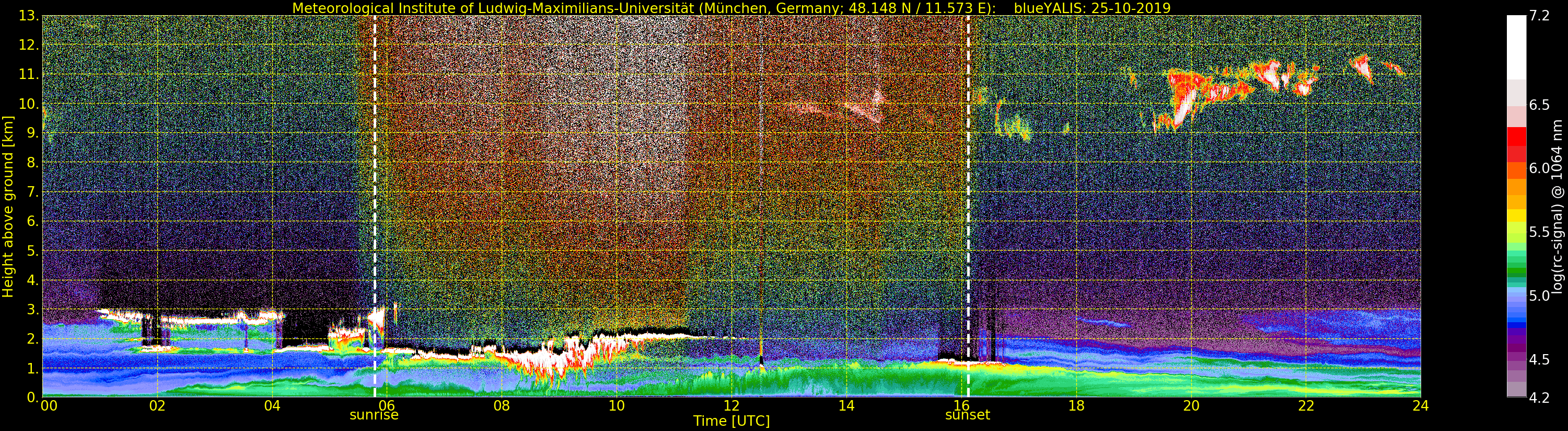Click the '13.' height tick label
The image size is (1568, 431).
[x=28, y=16]
